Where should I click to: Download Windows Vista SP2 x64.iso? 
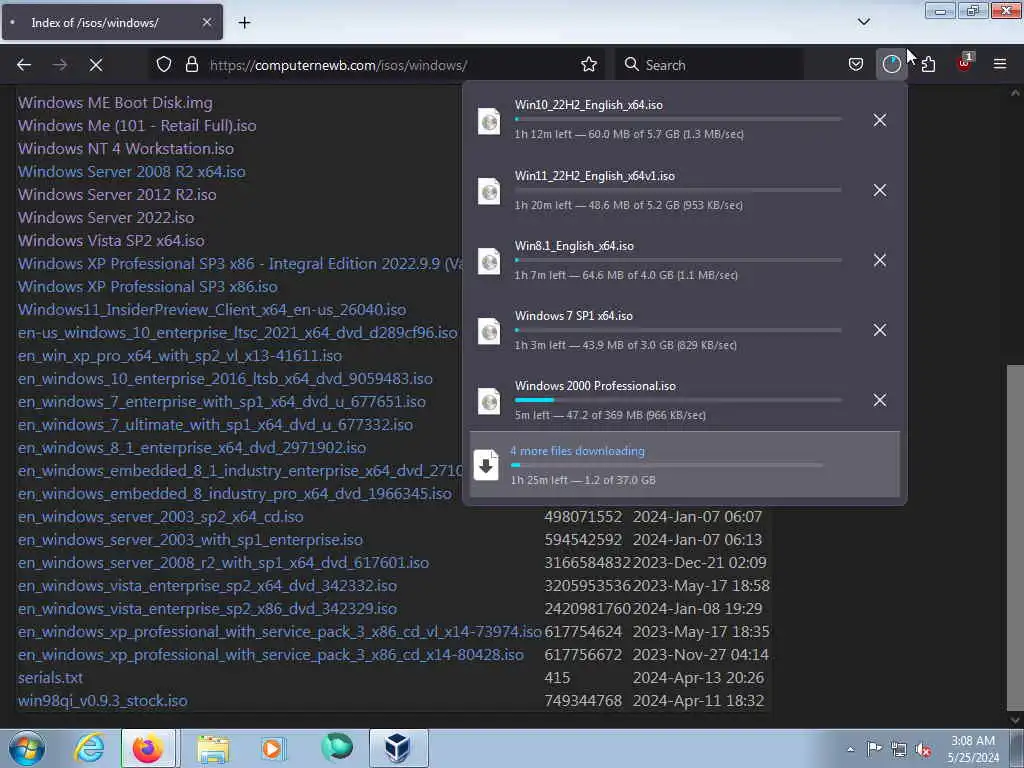click(x=111, y=241)
